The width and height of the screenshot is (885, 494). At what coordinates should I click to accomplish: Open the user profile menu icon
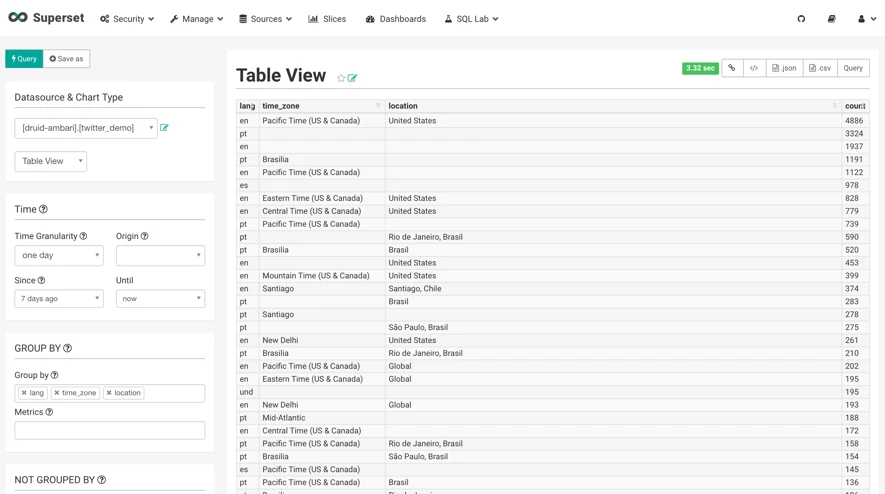coord(866,19)
